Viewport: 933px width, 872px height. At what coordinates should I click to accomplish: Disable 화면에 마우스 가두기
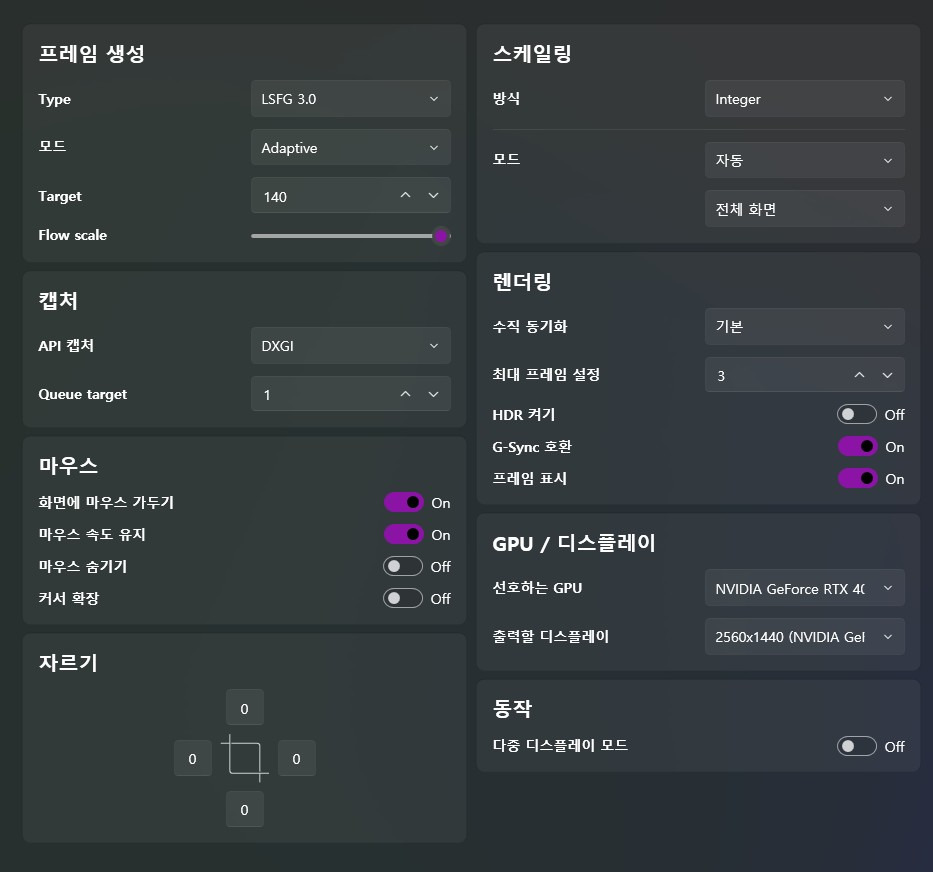403,502
